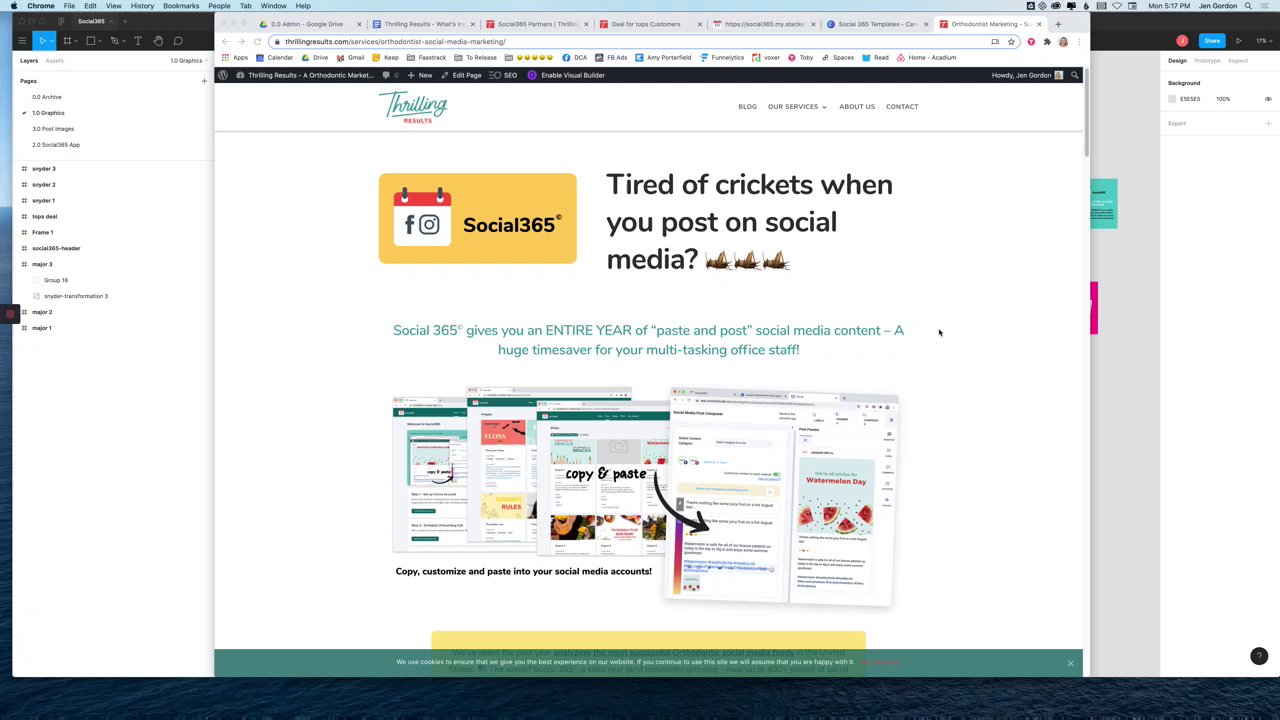The height and width of the screenshot is (720, 1280).
Task: Open the Blog nav link
Action: click(747, 106)
